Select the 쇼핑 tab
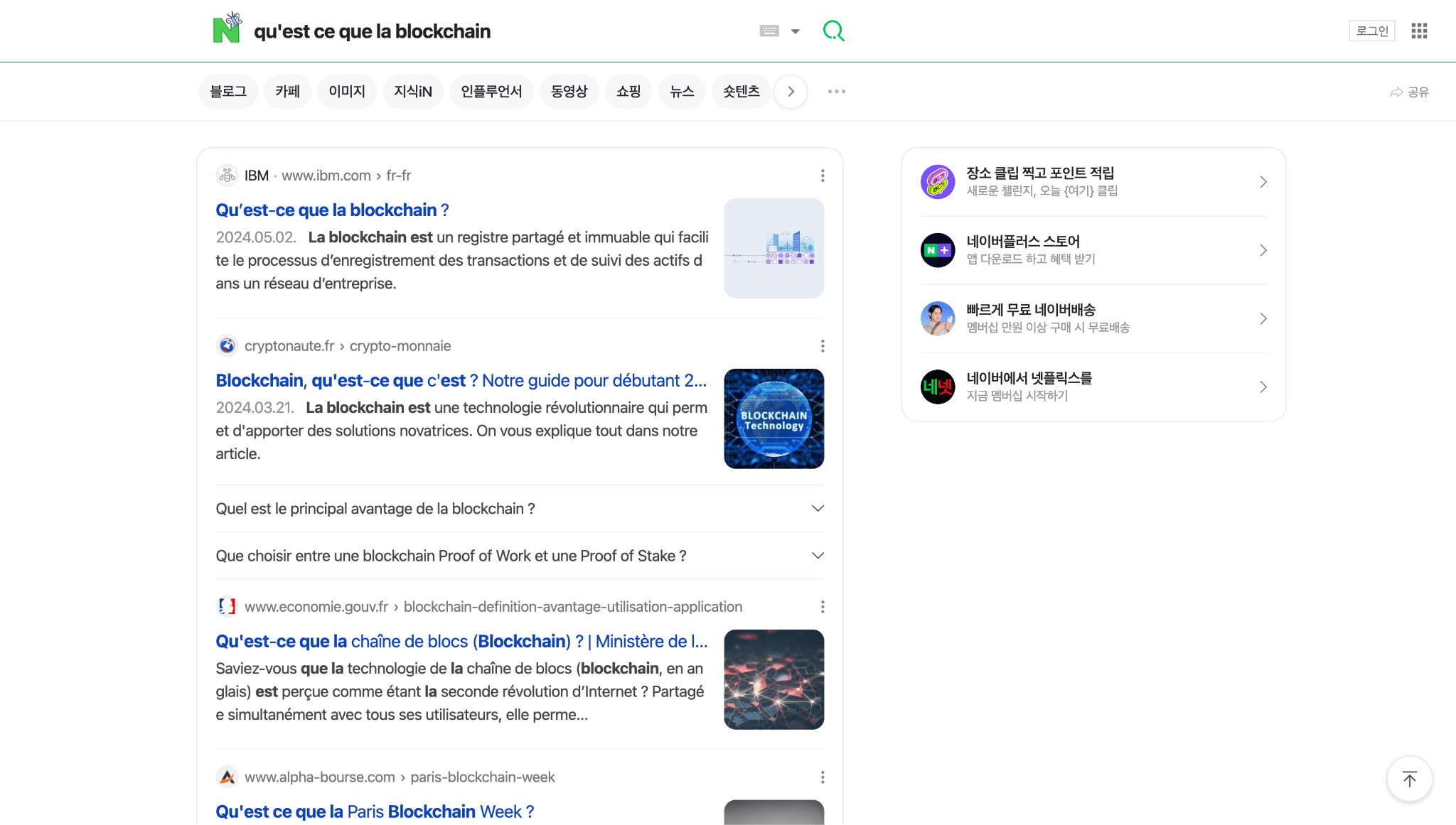Viewport: 1456px width, 825px height. click(628, 92)
